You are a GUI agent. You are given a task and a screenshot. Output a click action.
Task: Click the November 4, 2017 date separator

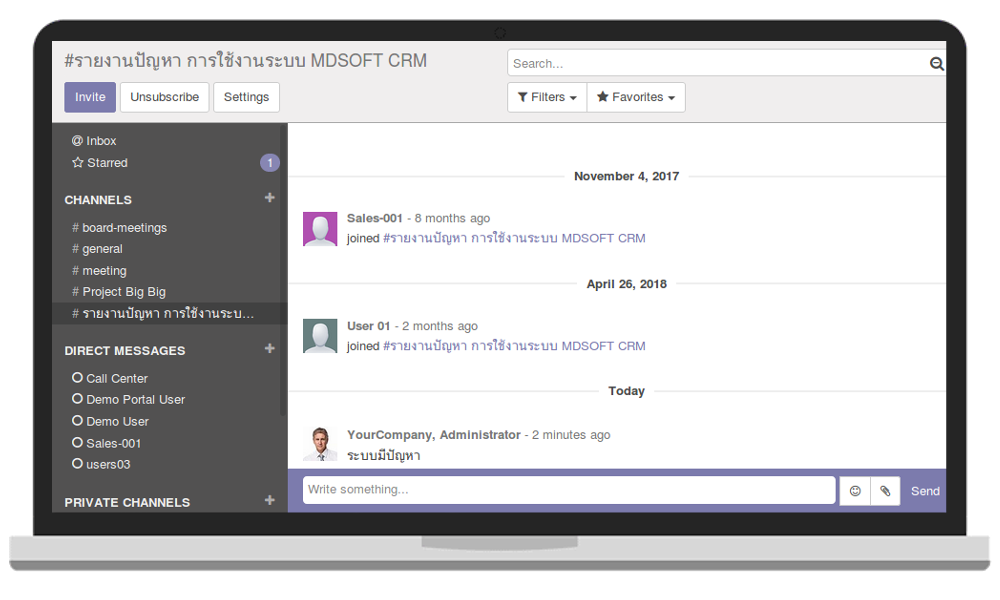coord(626,176)
